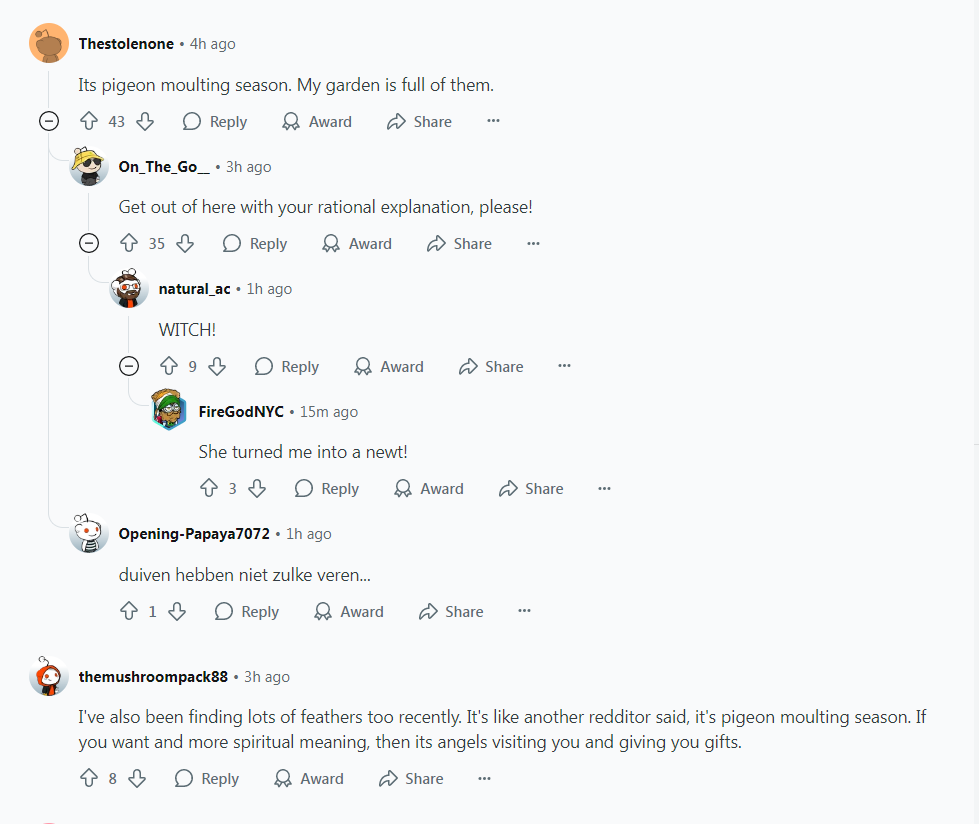The width and height of the screenshot is (979, 824).
Task: Open FireGodNYC's avatar profile
Action: (x=169, y=412)
